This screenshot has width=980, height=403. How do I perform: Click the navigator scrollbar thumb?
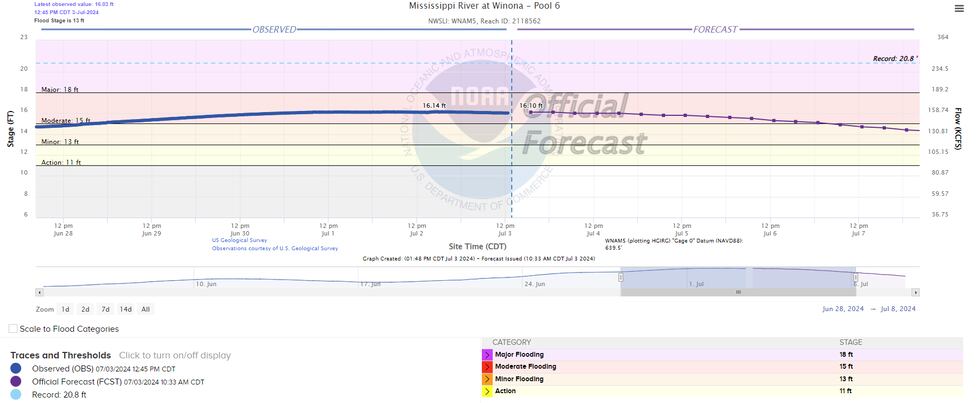point(738,292)
